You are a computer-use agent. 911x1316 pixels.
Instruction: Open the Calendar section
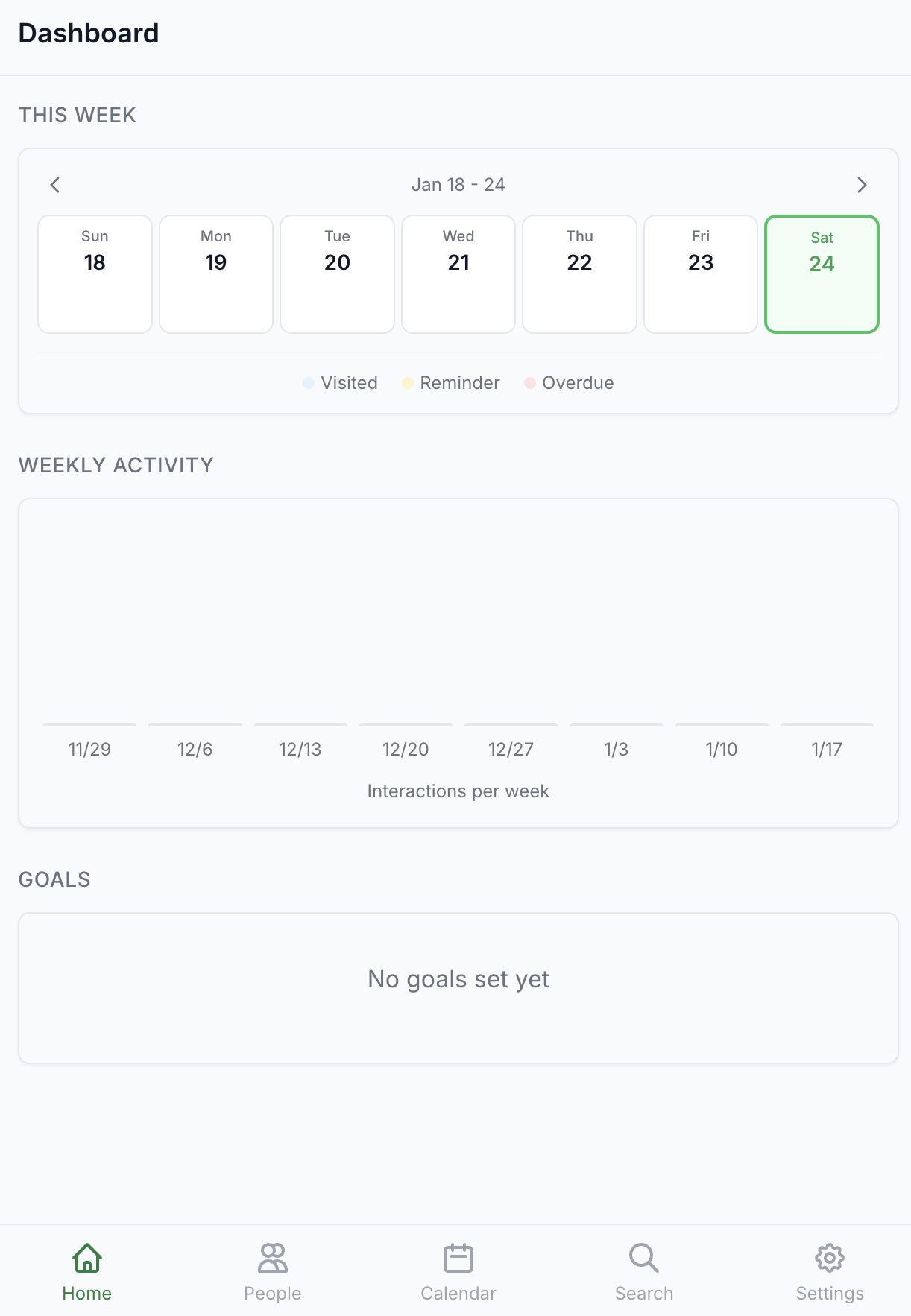tap(458, 1268)
